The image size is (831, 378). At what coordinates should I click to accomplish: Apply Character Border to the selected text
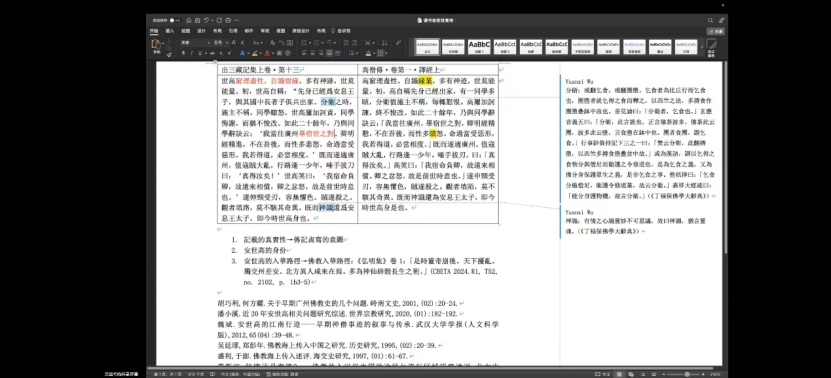coord(290,42)
